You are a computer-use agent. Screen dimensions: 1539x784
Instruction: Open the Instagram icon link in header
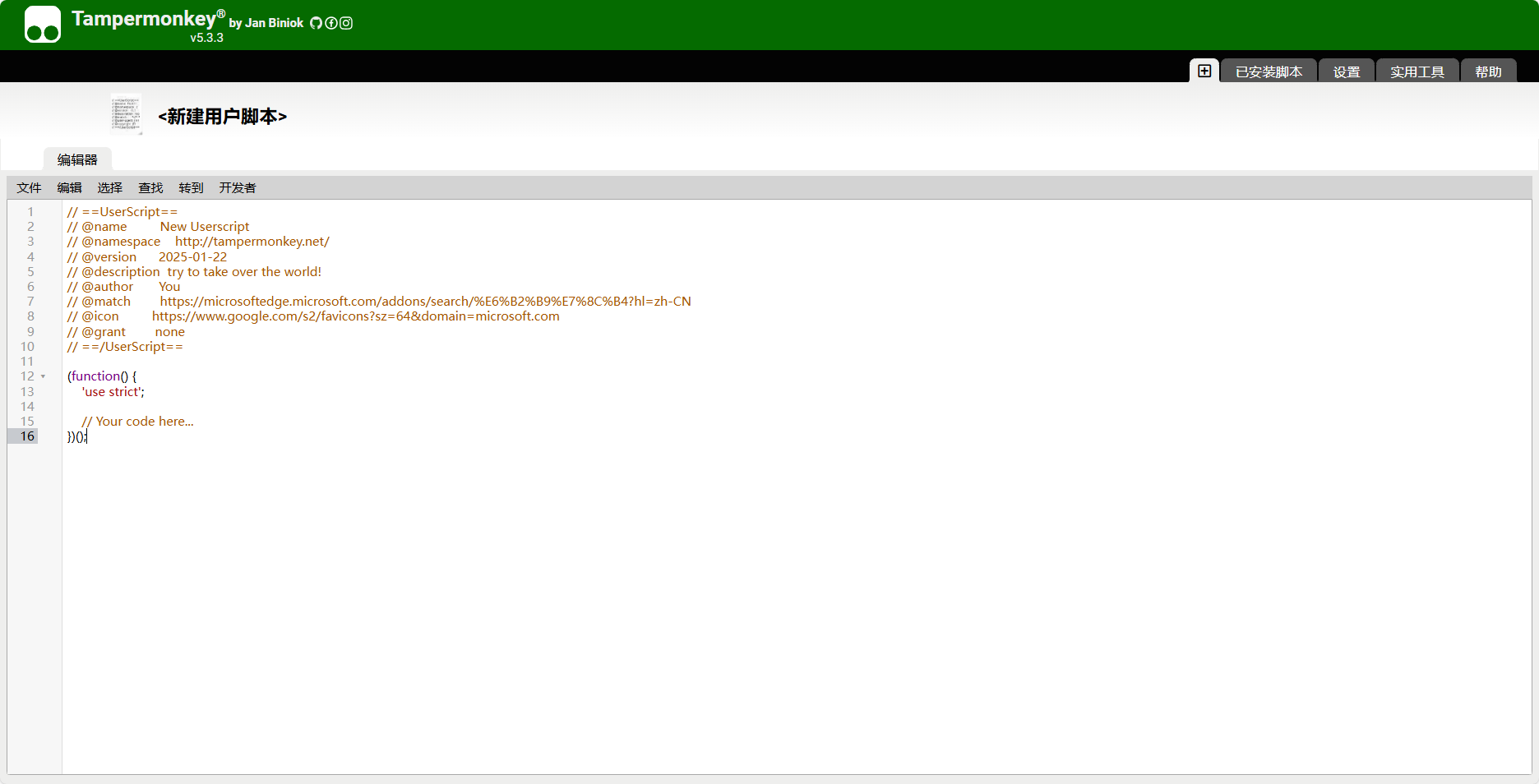[x=346, y=23]
